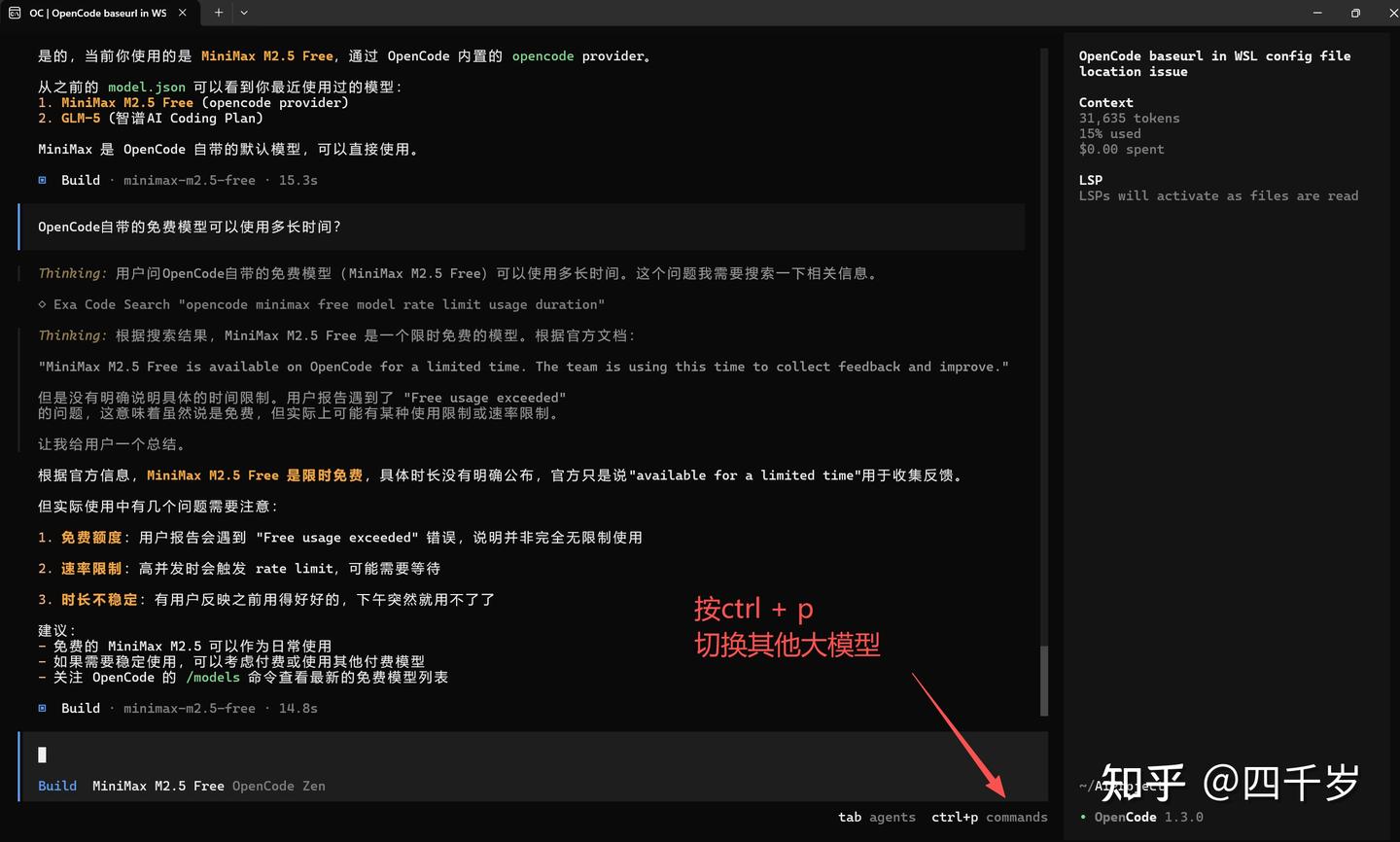Click the Build square icon beside 15.3s
This screenshot has width=1400, height=842.
click(x=42, y=180)
